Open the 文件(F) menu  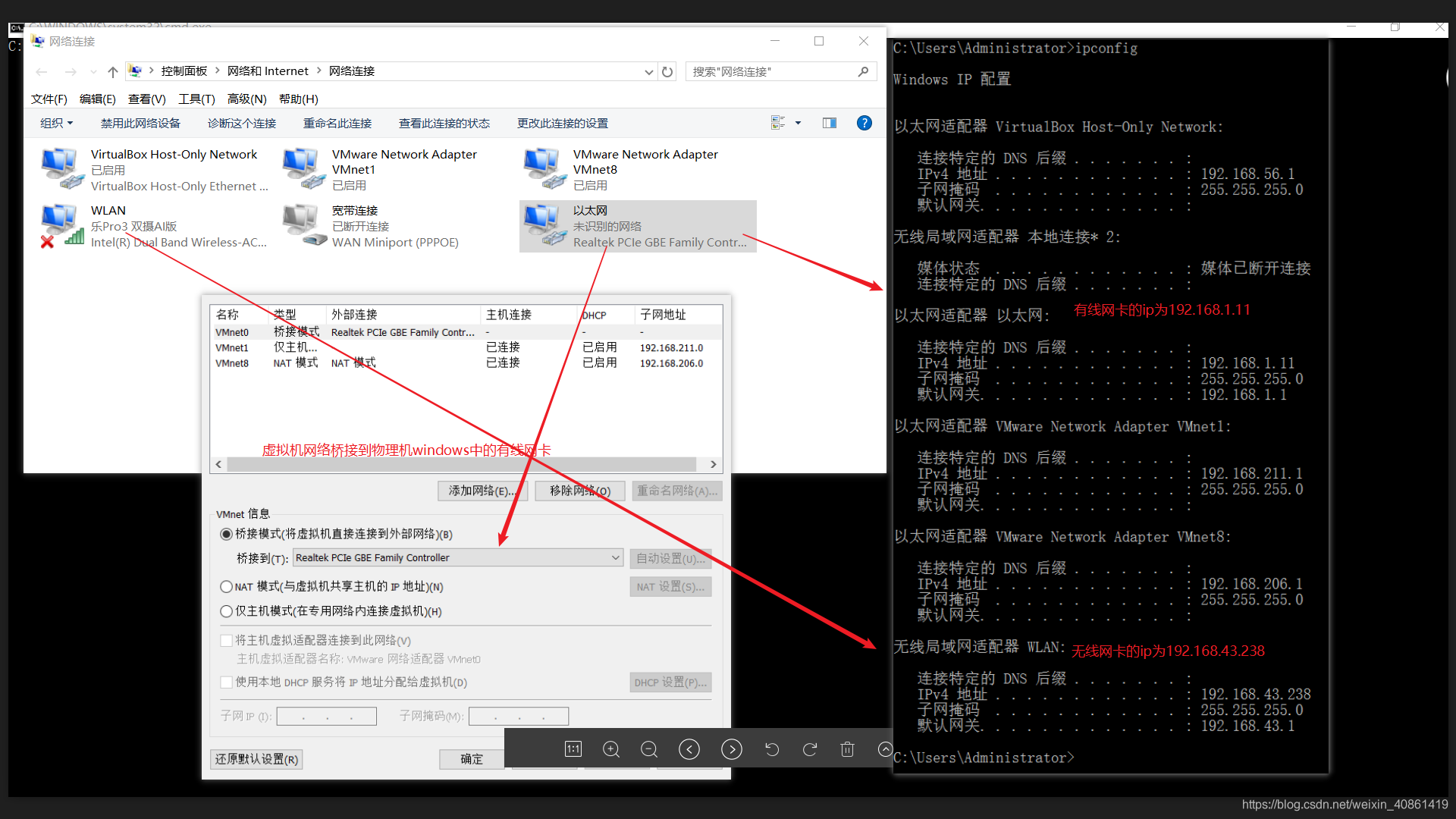coord(49,99)
